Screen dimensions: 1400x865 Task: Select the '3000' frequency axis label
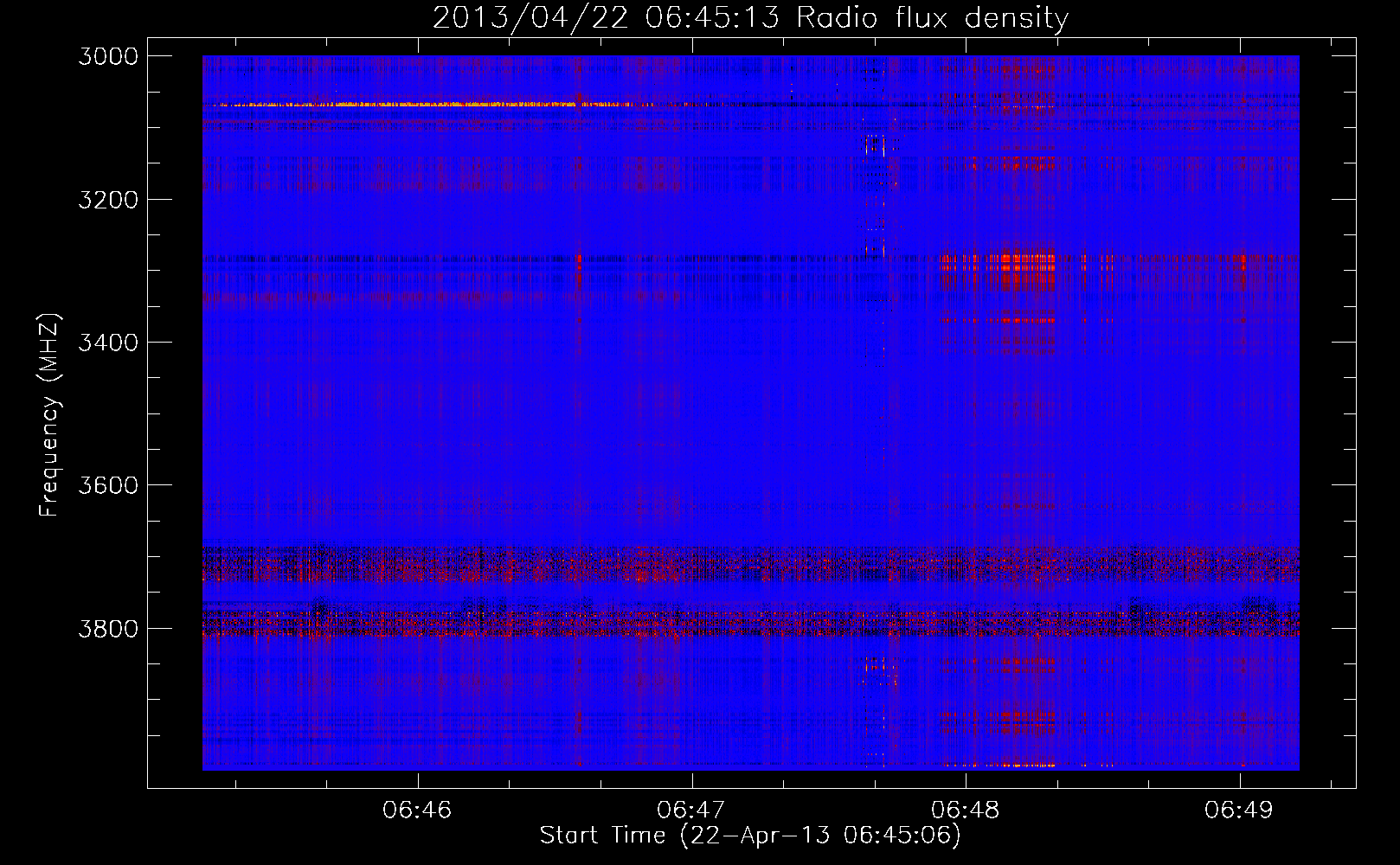108,56
